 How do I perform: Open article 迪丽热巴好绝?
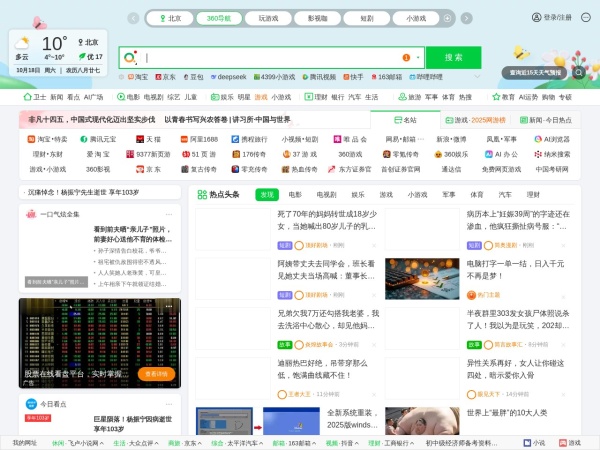pos(323,369)
